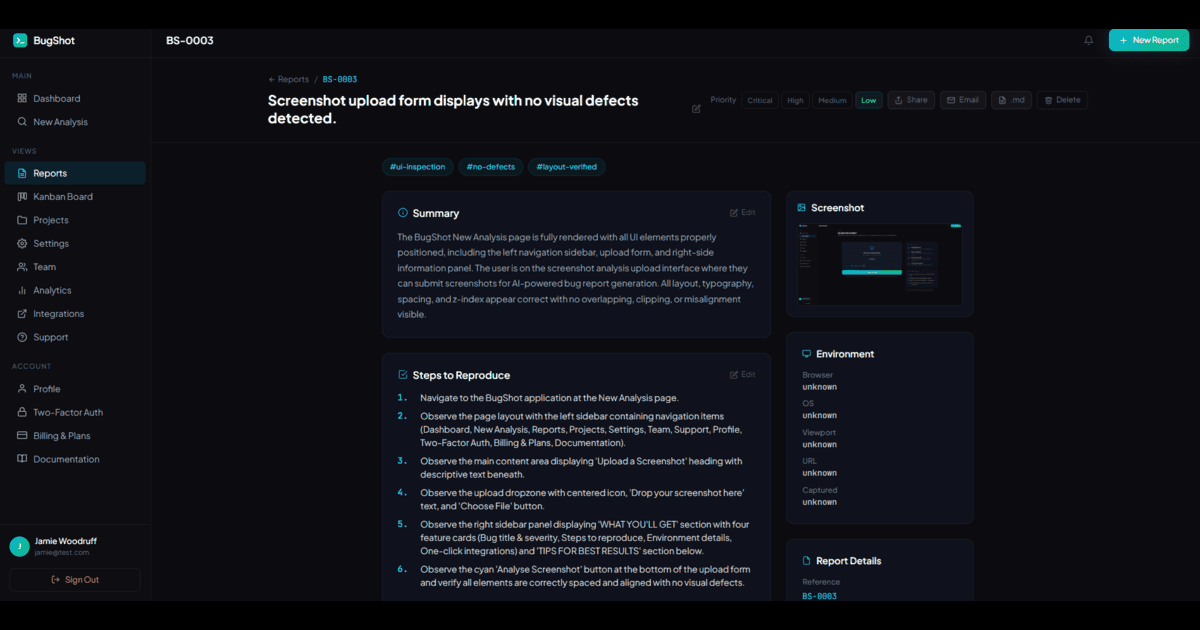Edit the Summary section
The width and height of the screenshot is (1200, 630).
(x=743, y=212)
